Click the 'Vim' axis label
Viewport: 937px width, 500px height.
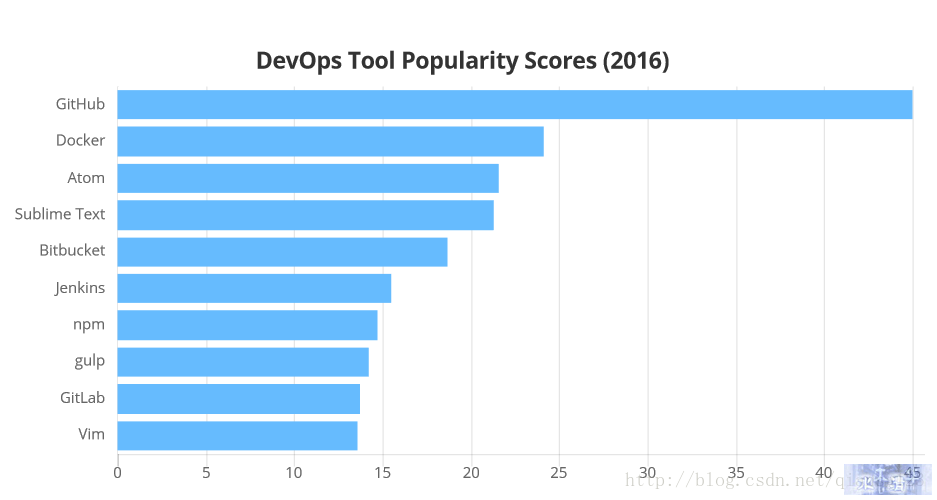[91, 434]
